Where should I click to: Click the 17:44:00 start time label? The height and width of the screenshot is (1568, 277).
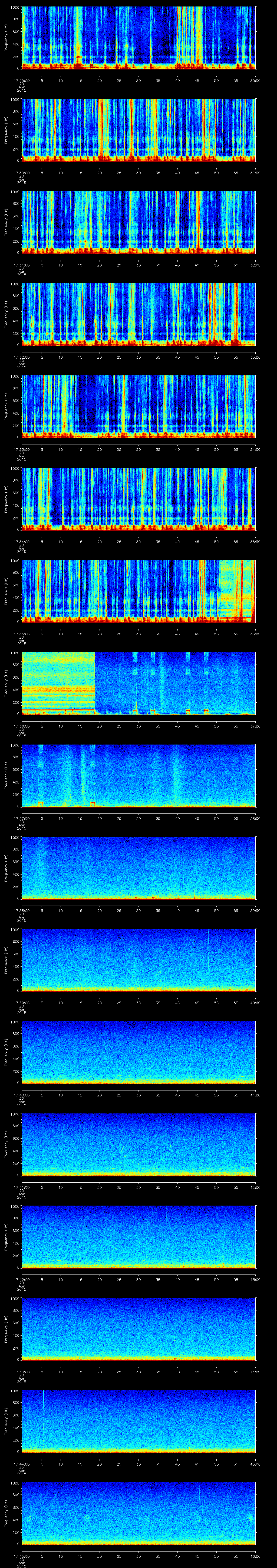pyautogui.click(x=22, y=1464)
